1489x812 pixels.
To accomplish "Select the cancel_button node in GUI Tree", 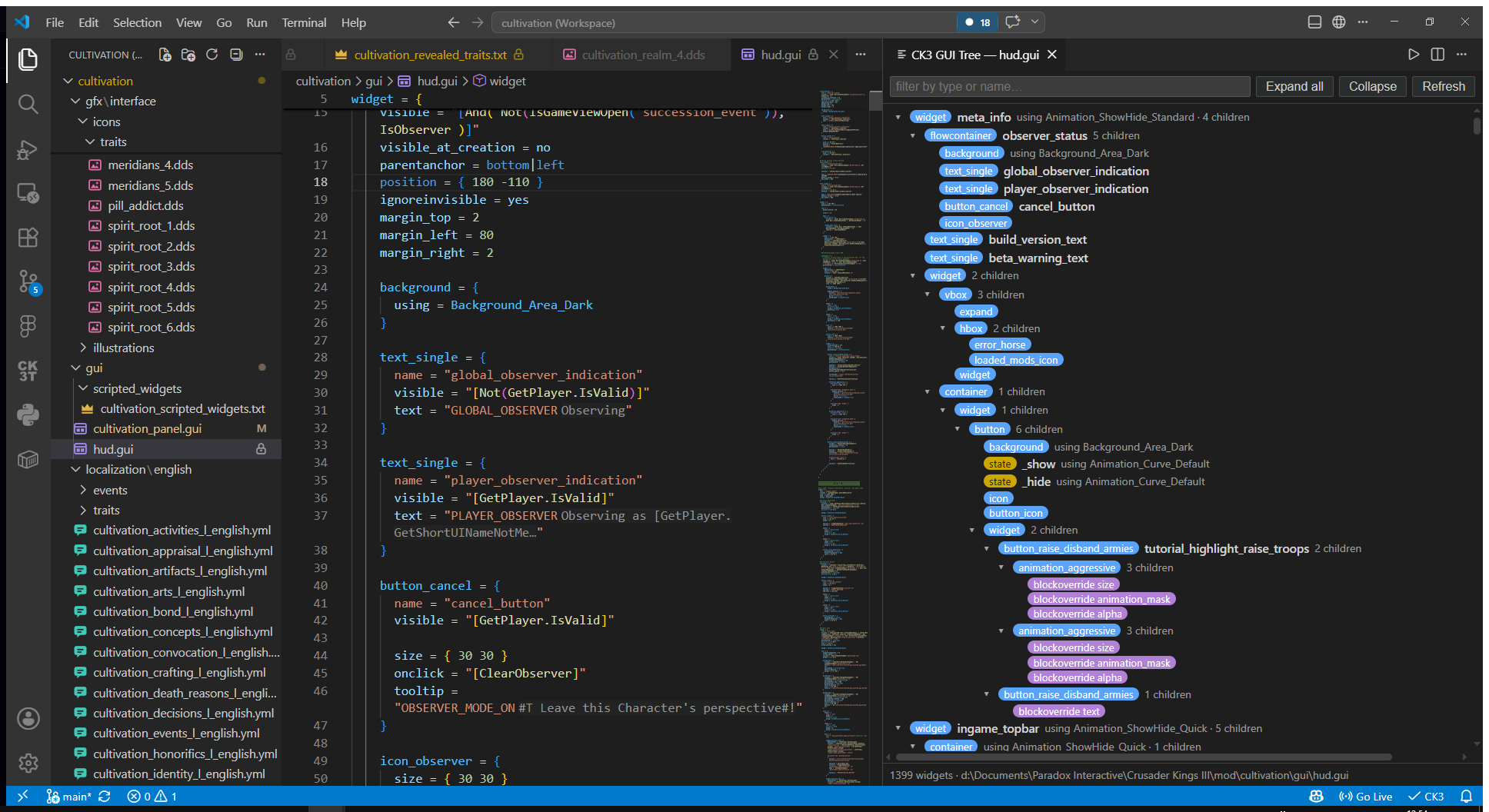I will [x=1056, y=206].
